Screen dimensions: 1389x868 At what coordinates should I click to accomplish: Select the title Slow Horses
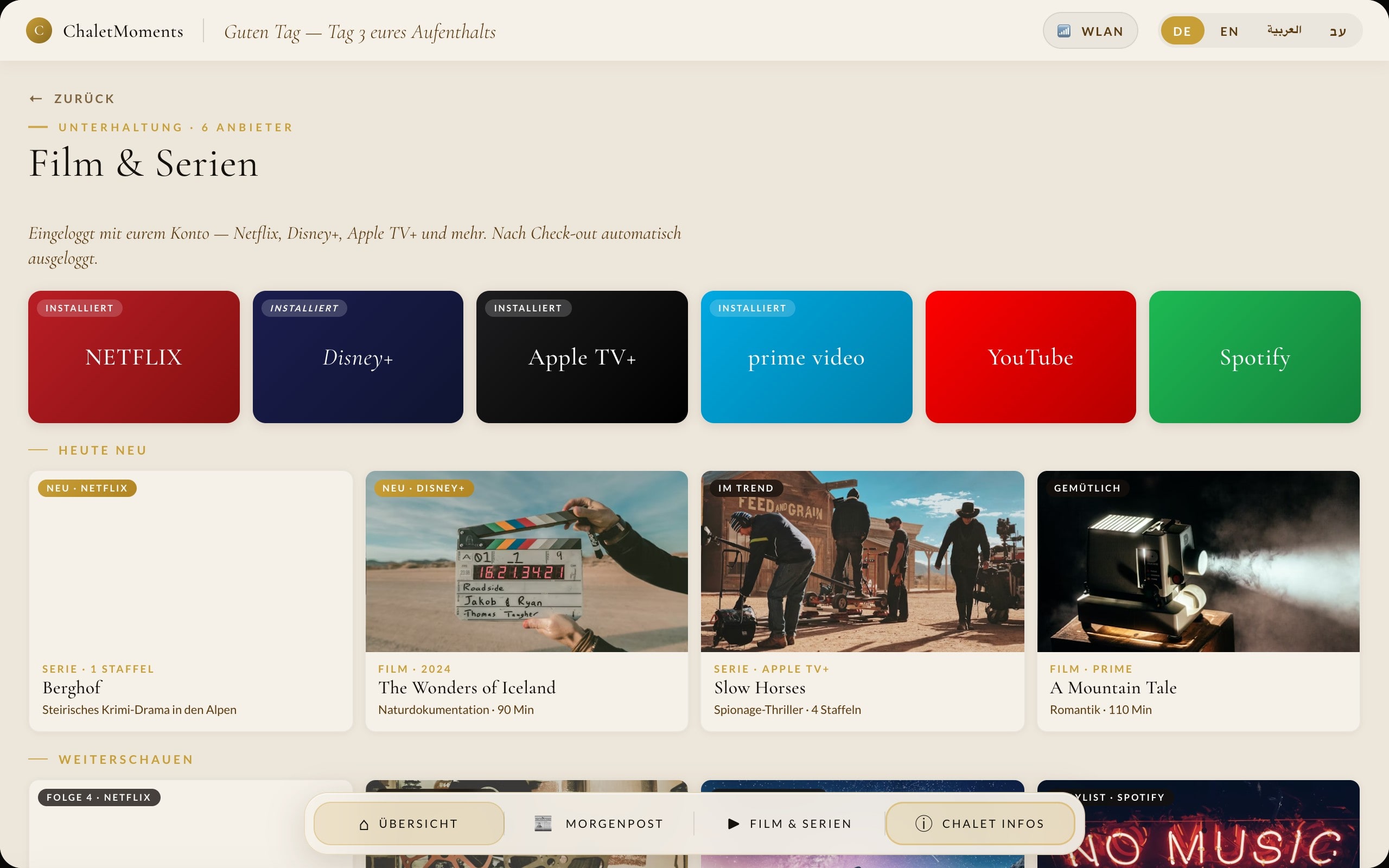coord(760,688)
